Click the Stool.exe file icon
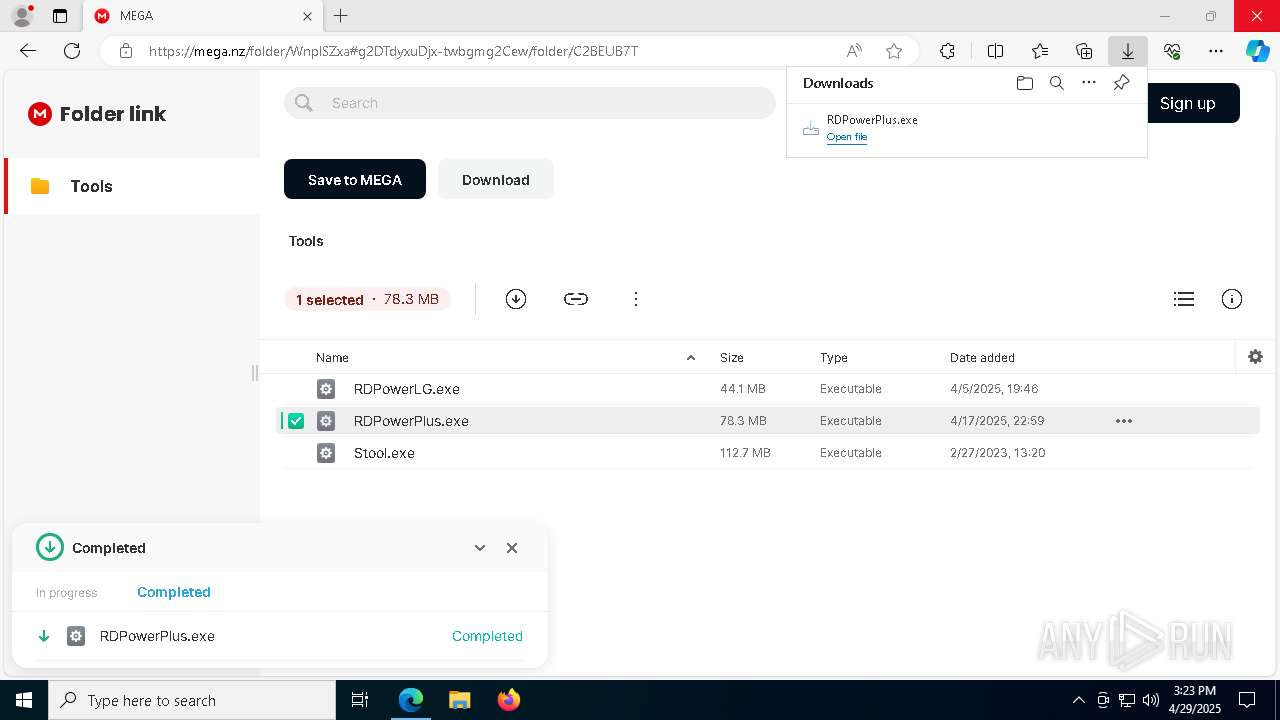The width and height of the screenshot is (1280, 720). coord(326,453)
